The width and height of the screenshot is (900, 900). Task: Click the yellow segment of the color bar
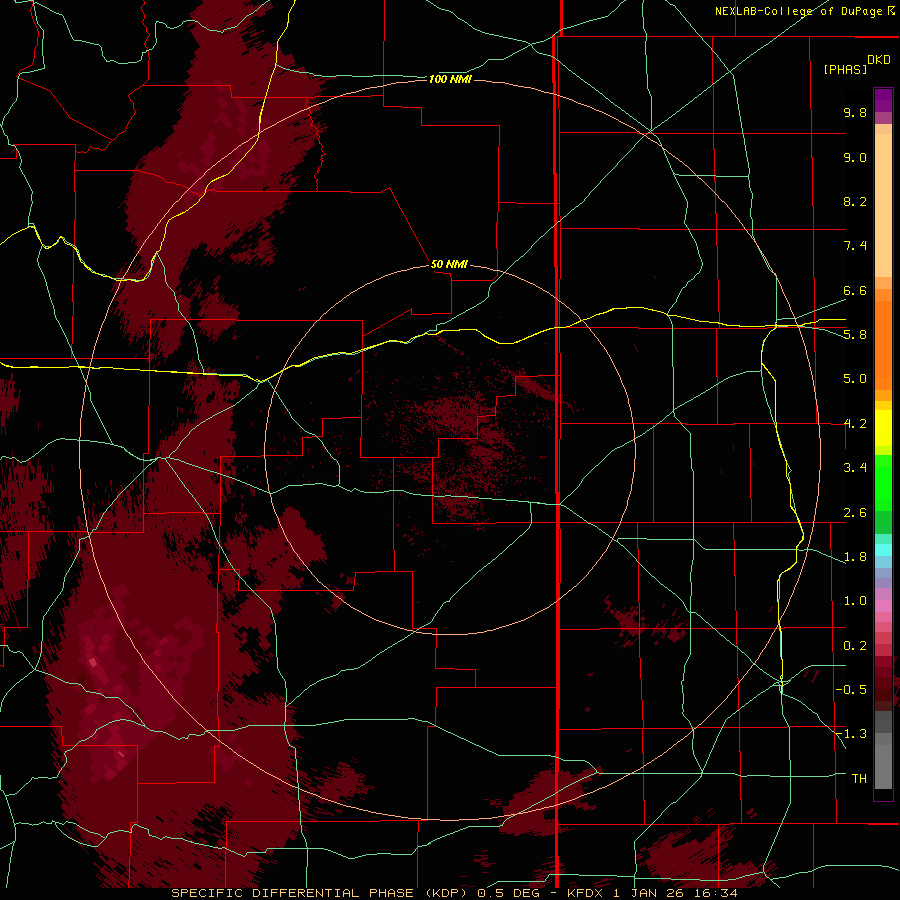[883, 428]
